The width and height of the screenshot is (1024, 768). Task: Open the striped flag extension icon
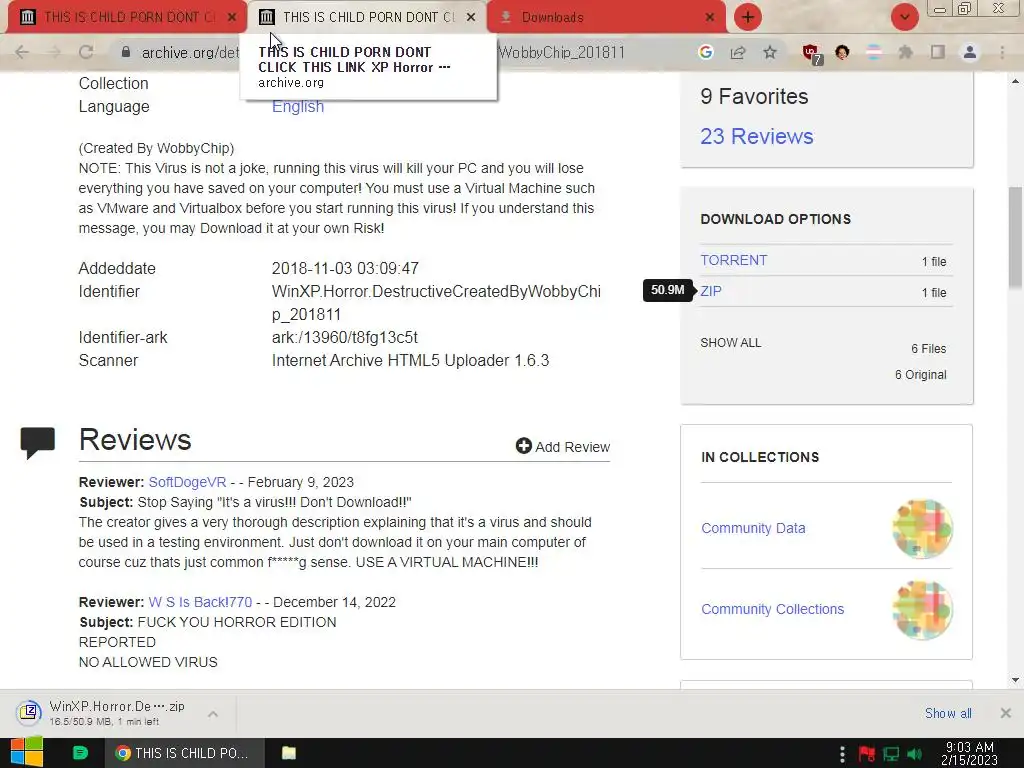[x=874, y=52]
